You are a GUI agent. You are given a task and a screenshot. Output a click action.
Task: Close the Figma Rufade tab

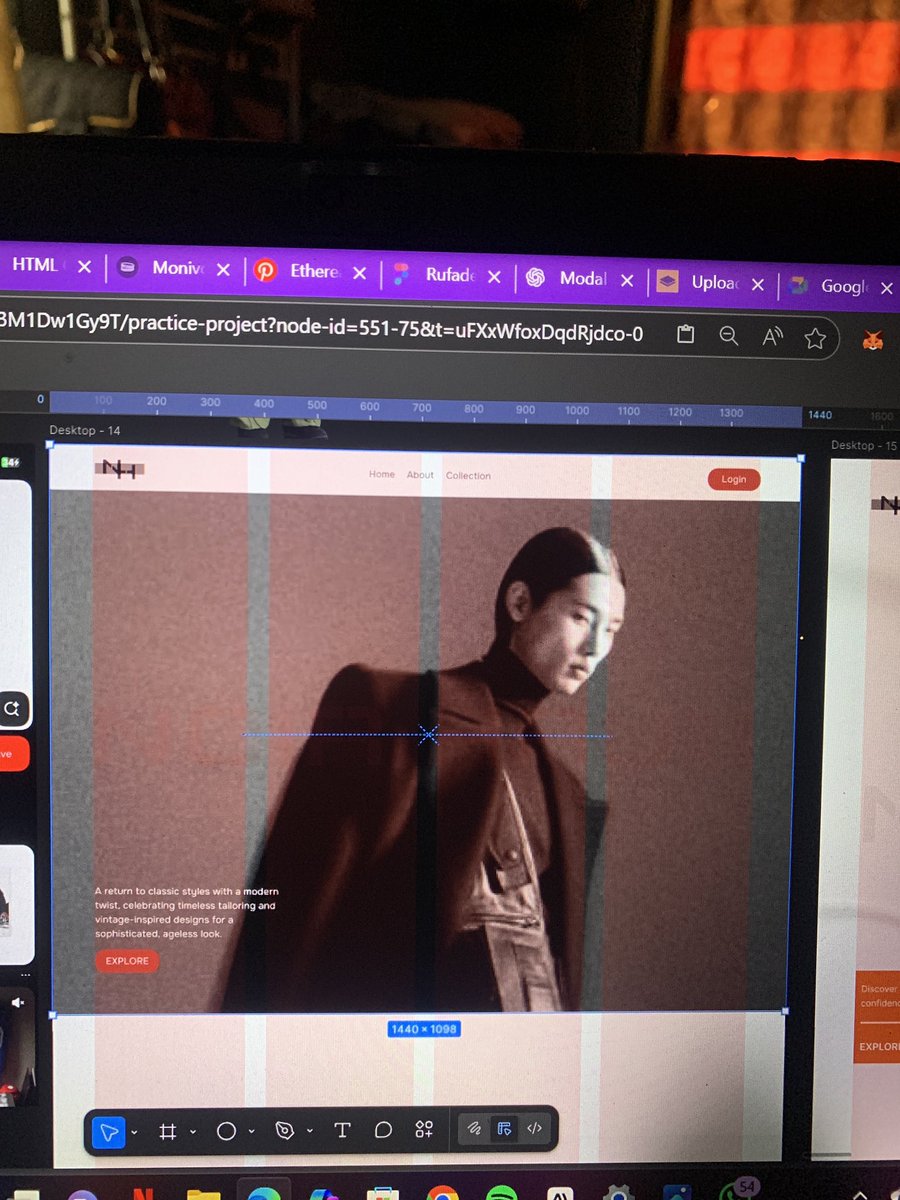point(493,277)
